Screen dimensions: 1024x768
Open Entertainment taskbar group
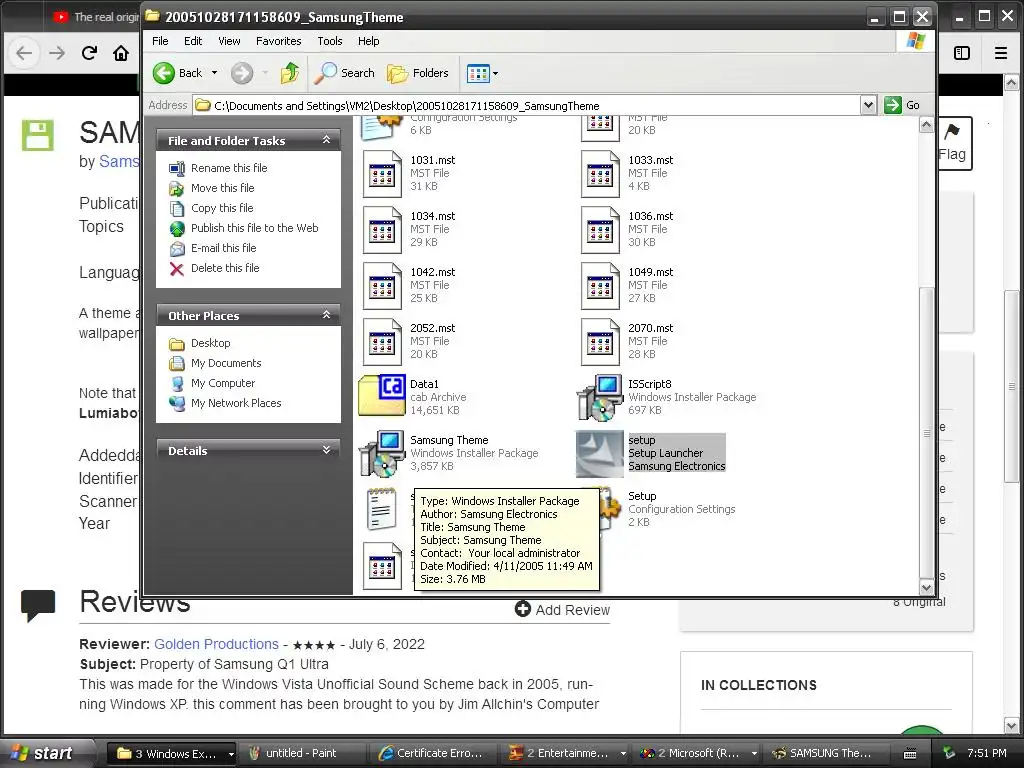(x=566, y=754)
